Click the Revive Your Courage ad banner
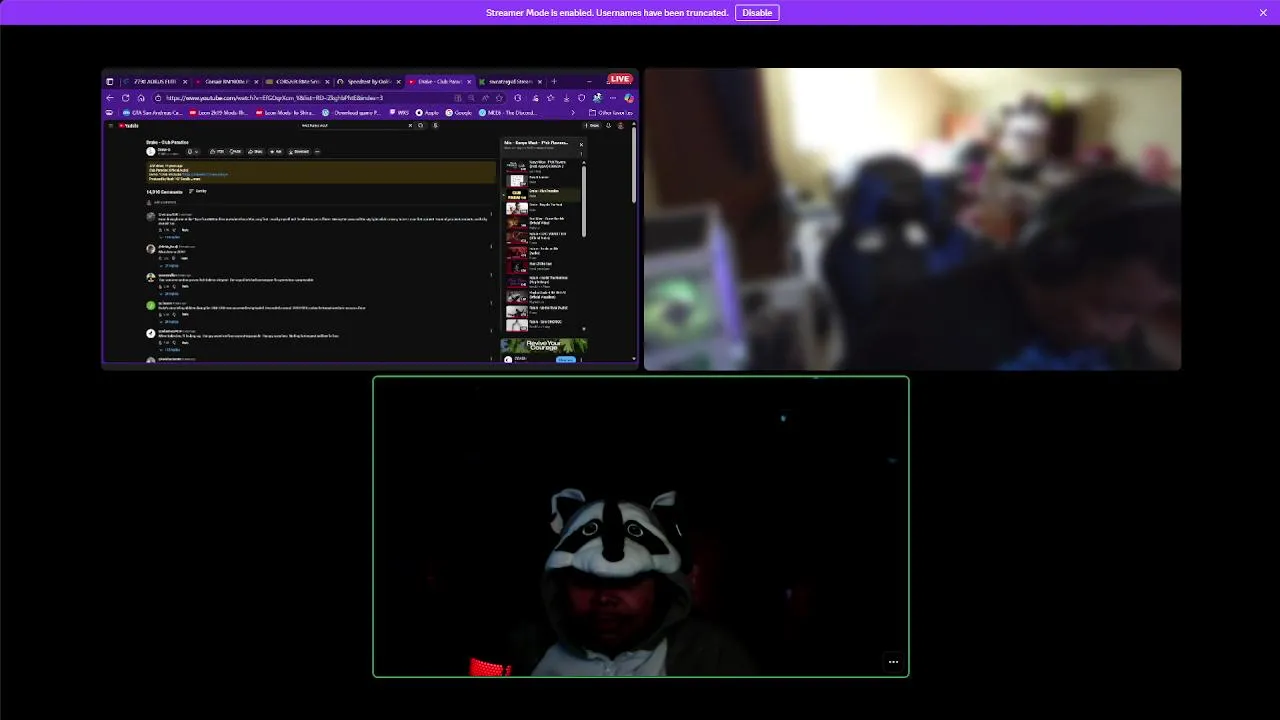 click(544, 346)
